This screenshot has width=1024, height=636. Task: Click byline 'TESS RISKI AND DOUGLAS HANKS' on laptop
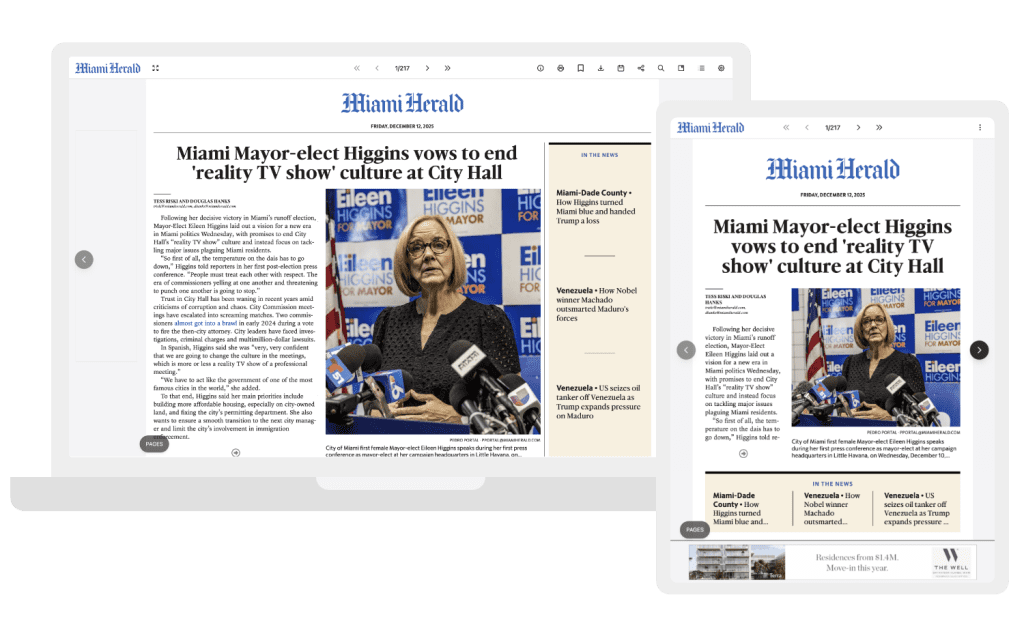[x=192, y=201]
